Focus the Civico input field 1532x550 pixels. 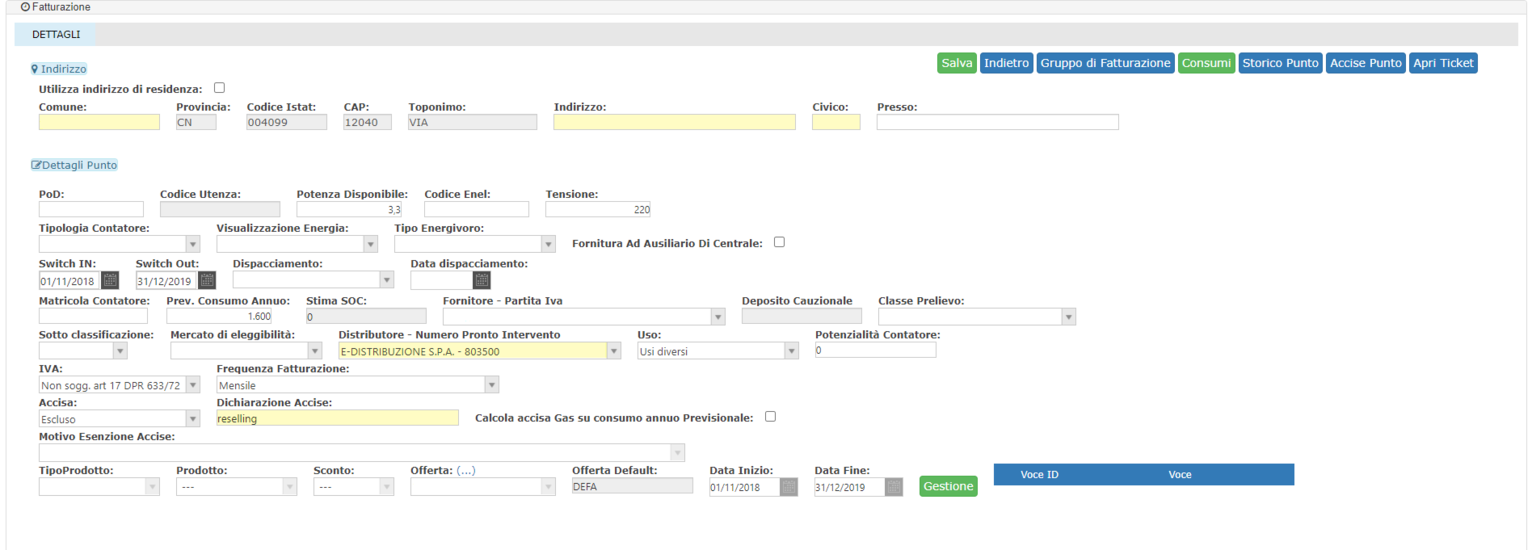tap(836, 122)
